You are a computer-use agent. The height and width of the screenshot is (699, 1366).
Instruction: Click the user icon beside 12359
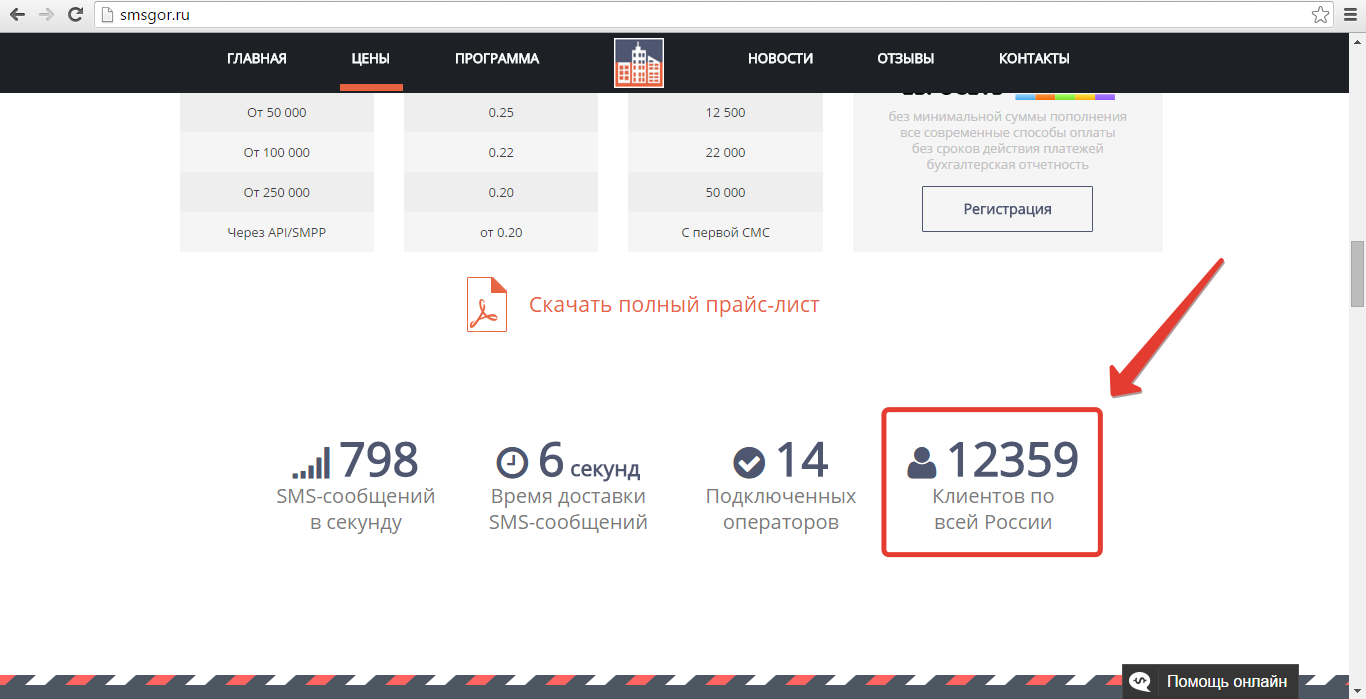922,462
